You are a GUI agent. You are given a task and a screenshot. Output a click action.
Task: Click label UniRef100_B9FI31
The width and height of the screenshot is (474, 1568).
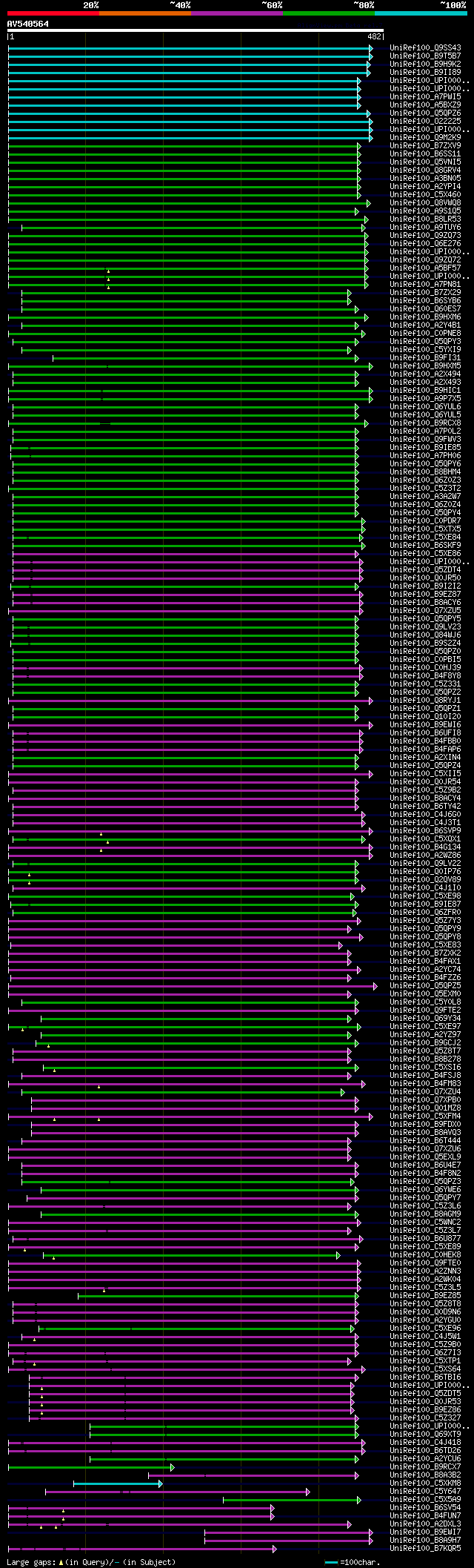[425, 358]
